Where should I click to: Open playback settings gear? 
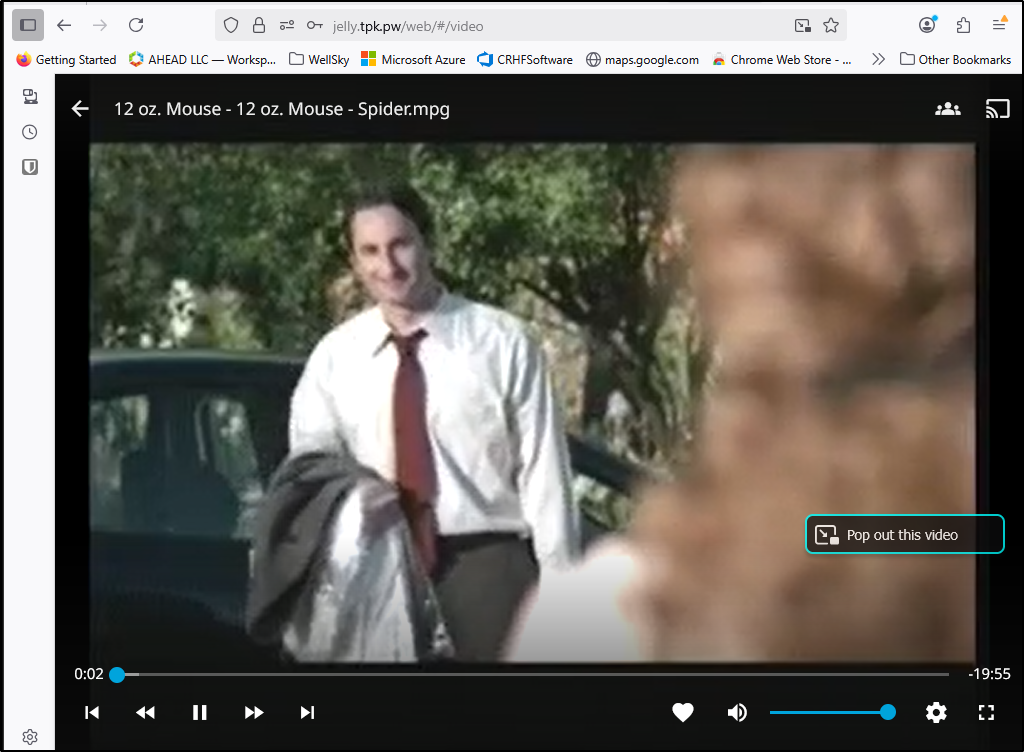tap(936, 712)
